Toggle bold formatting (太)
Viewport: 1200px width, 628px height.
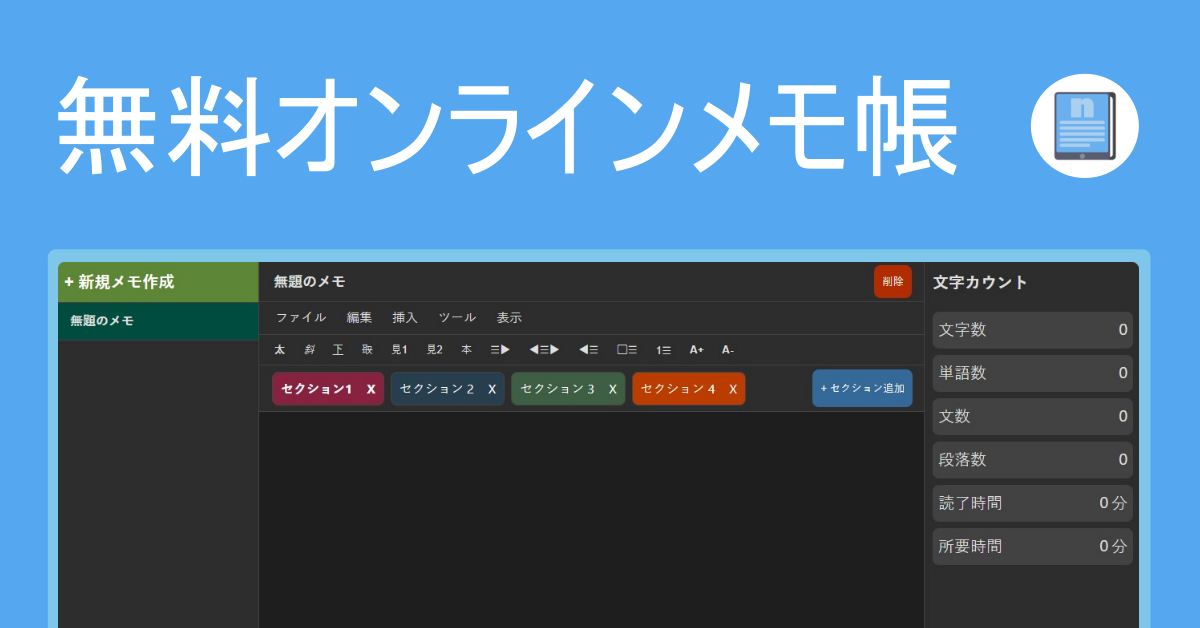point(280,350)
